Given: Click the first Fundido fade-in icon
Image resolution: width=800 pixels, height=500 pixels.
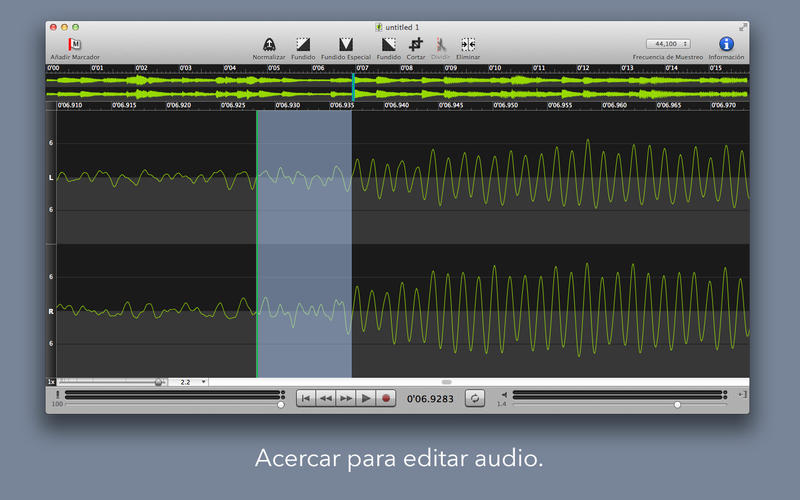Looking at the screenshot, I should pyautogui.click(x=303, y=44).
